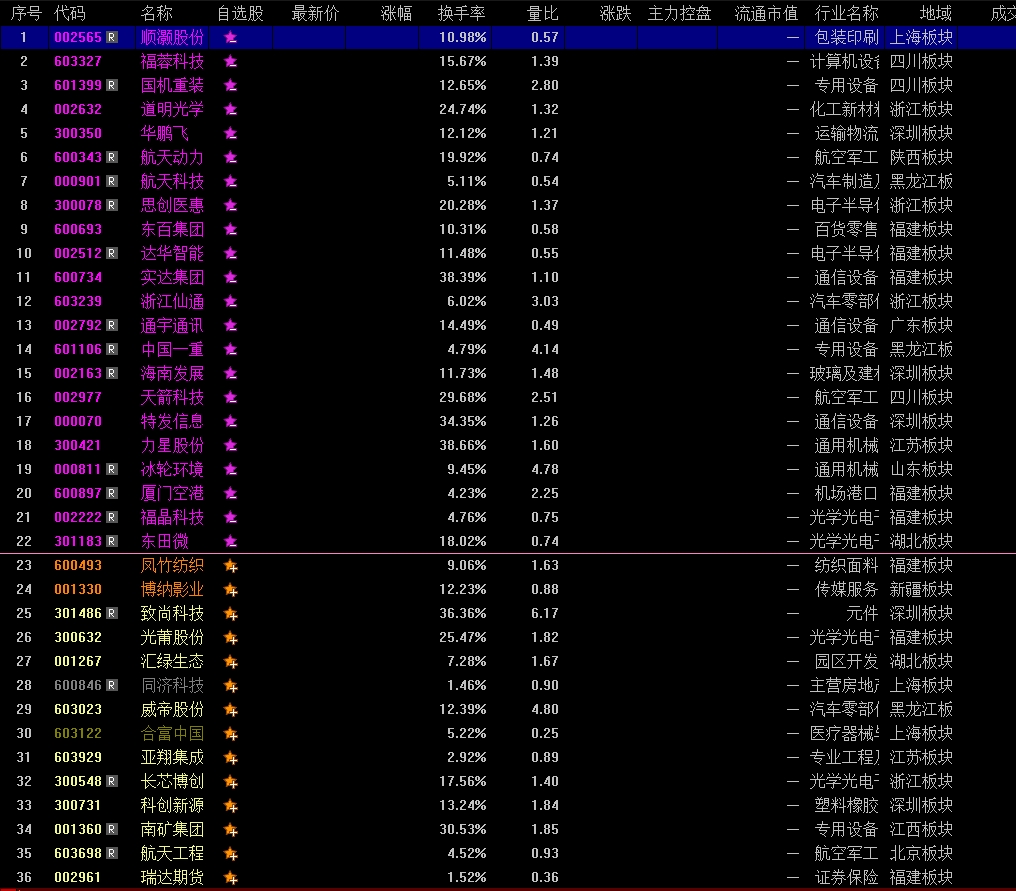This screenshot has width=1016, height=891.
Task: Select stock code 603327
Action: click(x=78, y=62)
